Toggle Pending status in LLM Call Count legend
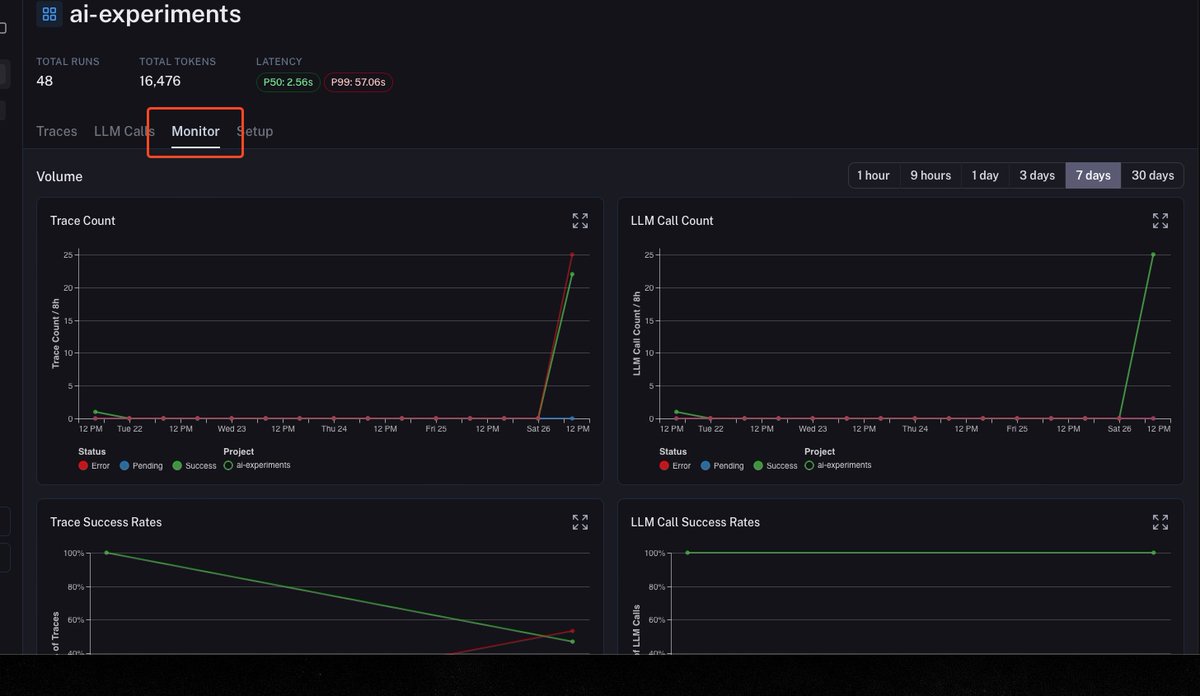1200x696 pixels. (x=722, y=466)
